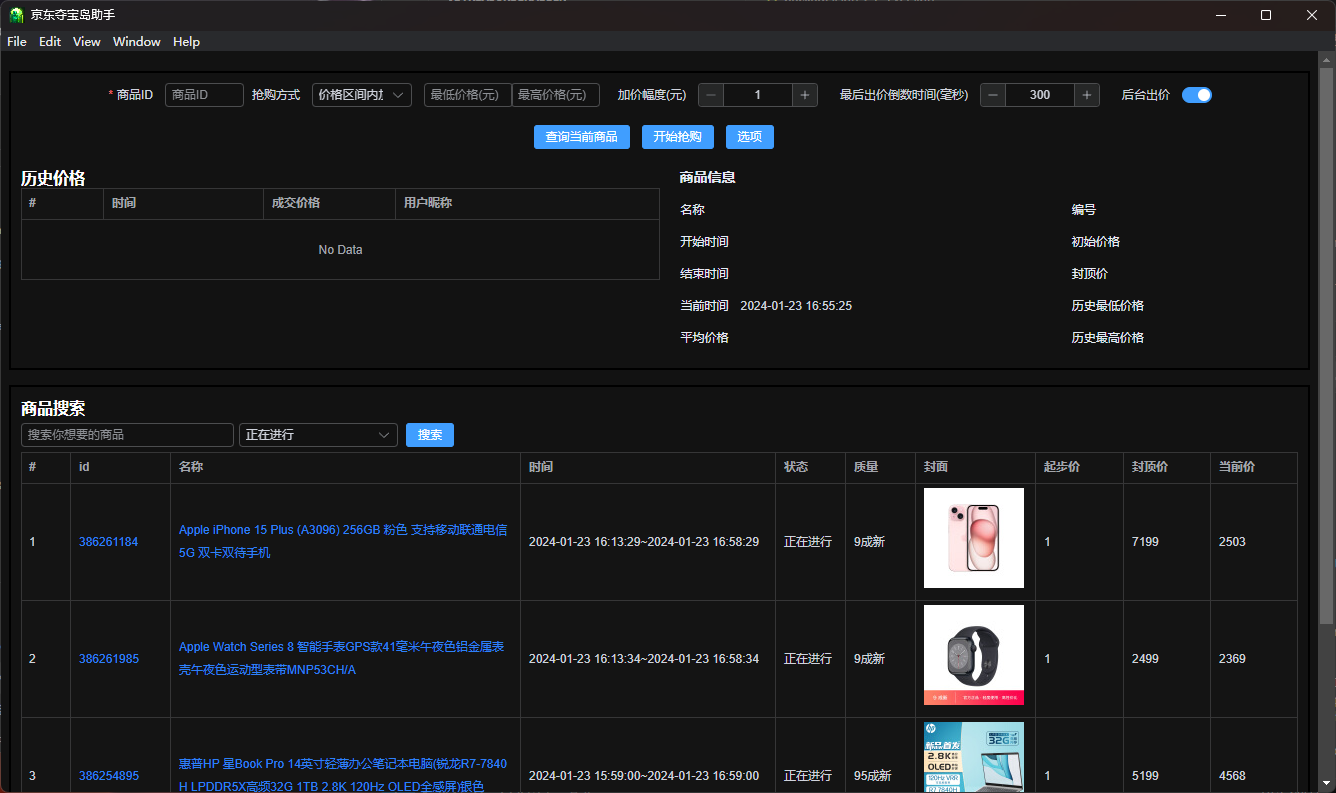Open the Apple iPhone 15 Plus product link
The image size is (1336, 793).
tap(343, 541)
